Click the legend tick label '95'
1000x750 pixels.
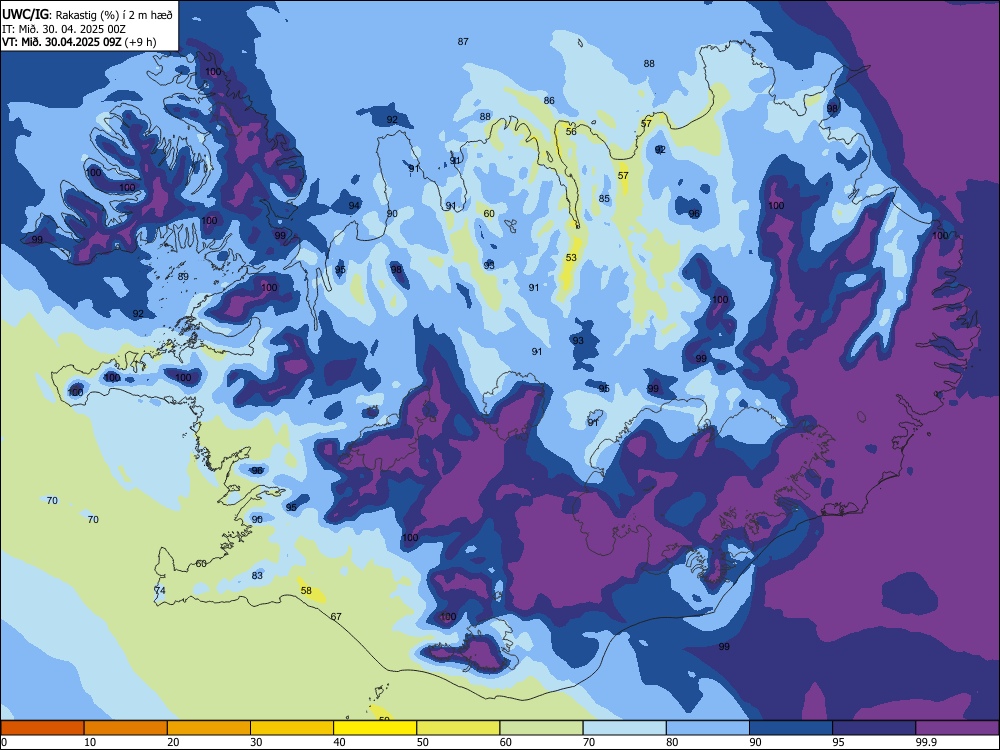coord(838,742)
